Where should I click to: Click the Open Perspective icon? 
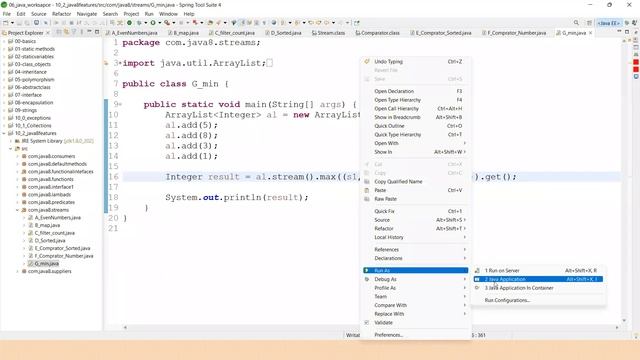(589, 23)
